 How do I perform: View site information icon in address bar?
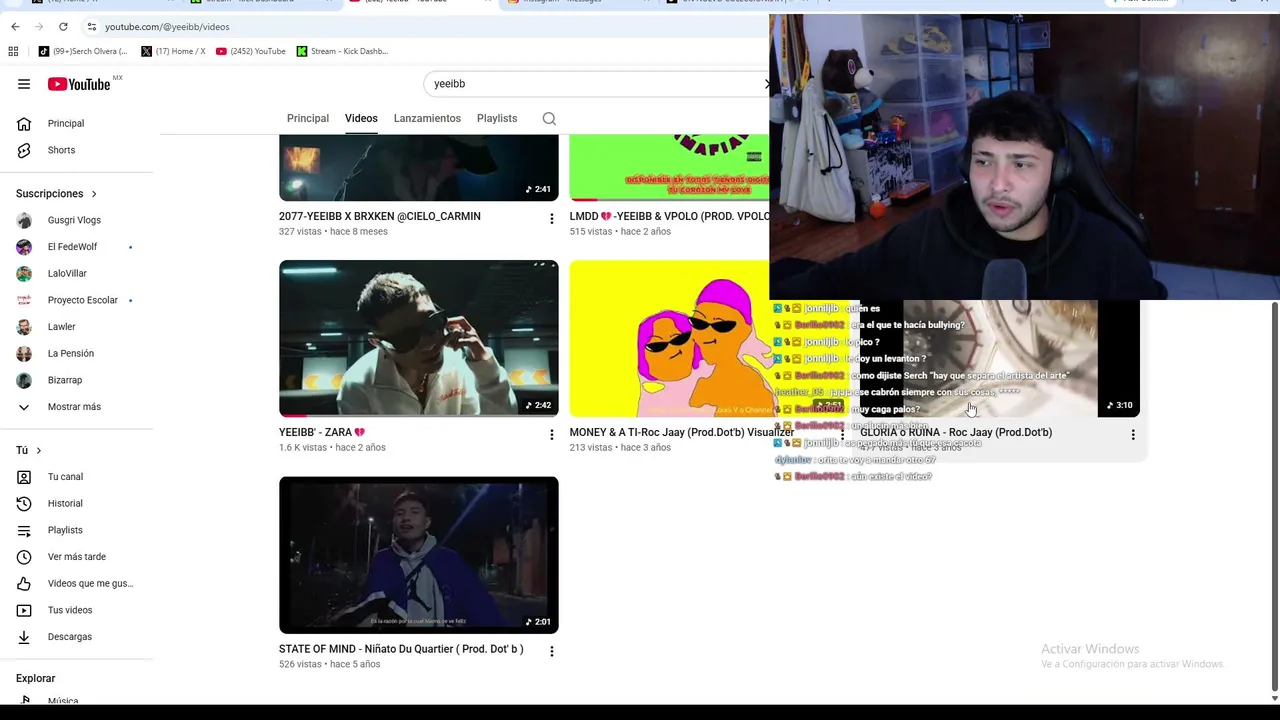[x=91, y=27]
